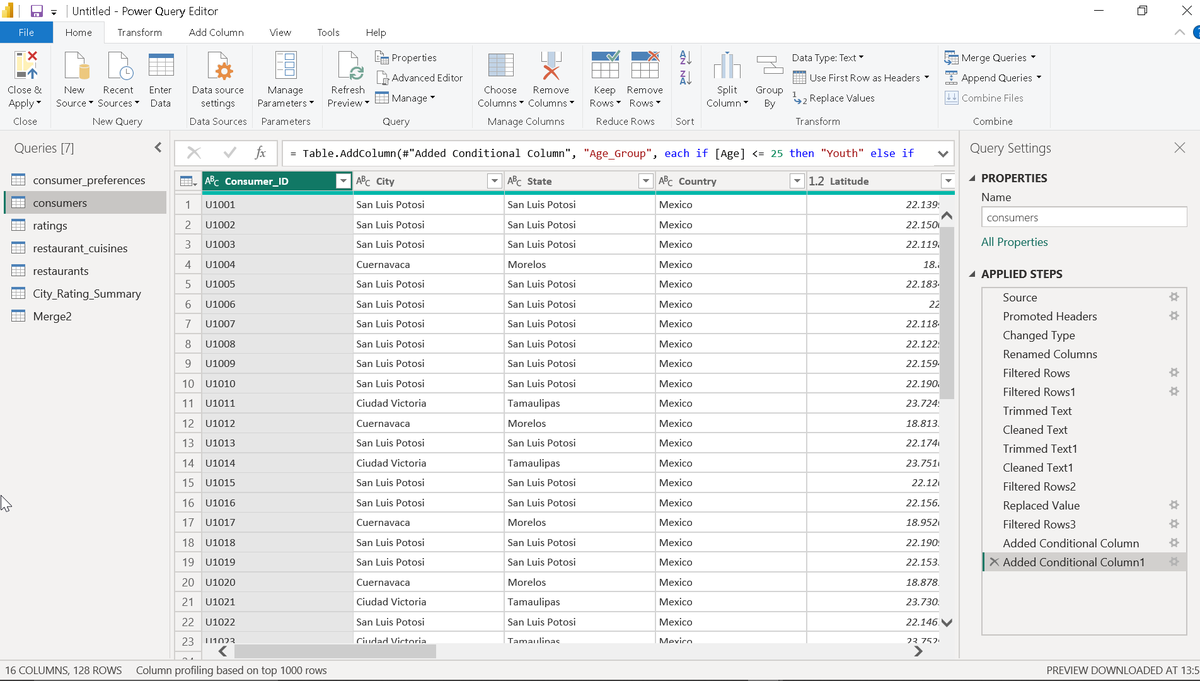The image size is (1200, 681).
Task: Open the City column filter dropdown
Action: [x=494, y=181]
